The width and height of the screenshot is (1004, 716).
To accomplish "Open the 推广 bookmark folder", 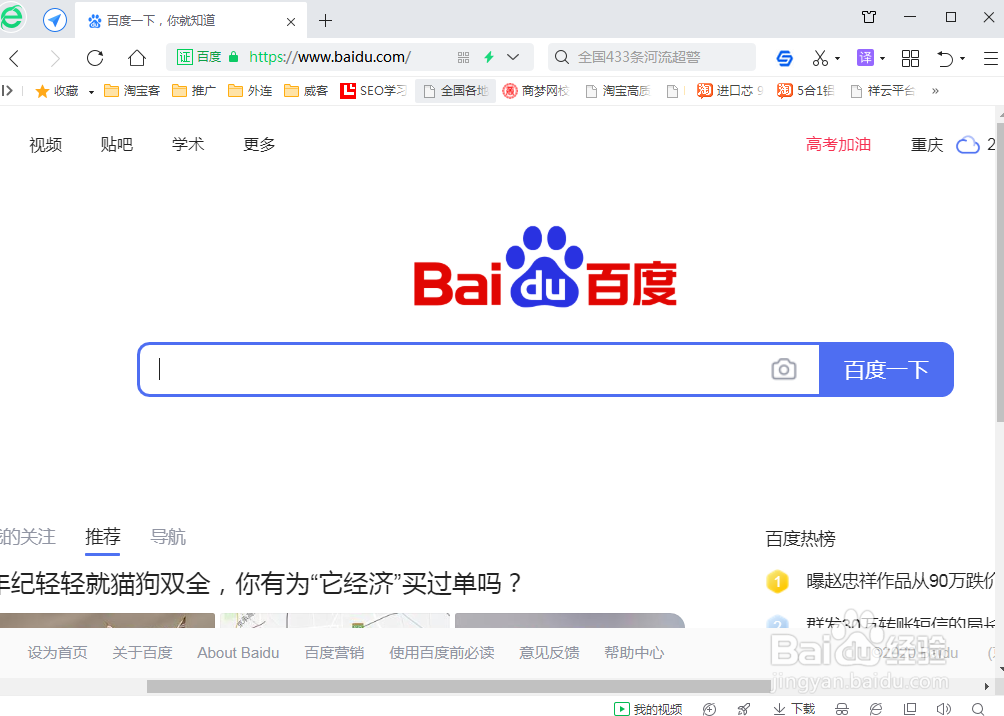I will click(193, 91).
